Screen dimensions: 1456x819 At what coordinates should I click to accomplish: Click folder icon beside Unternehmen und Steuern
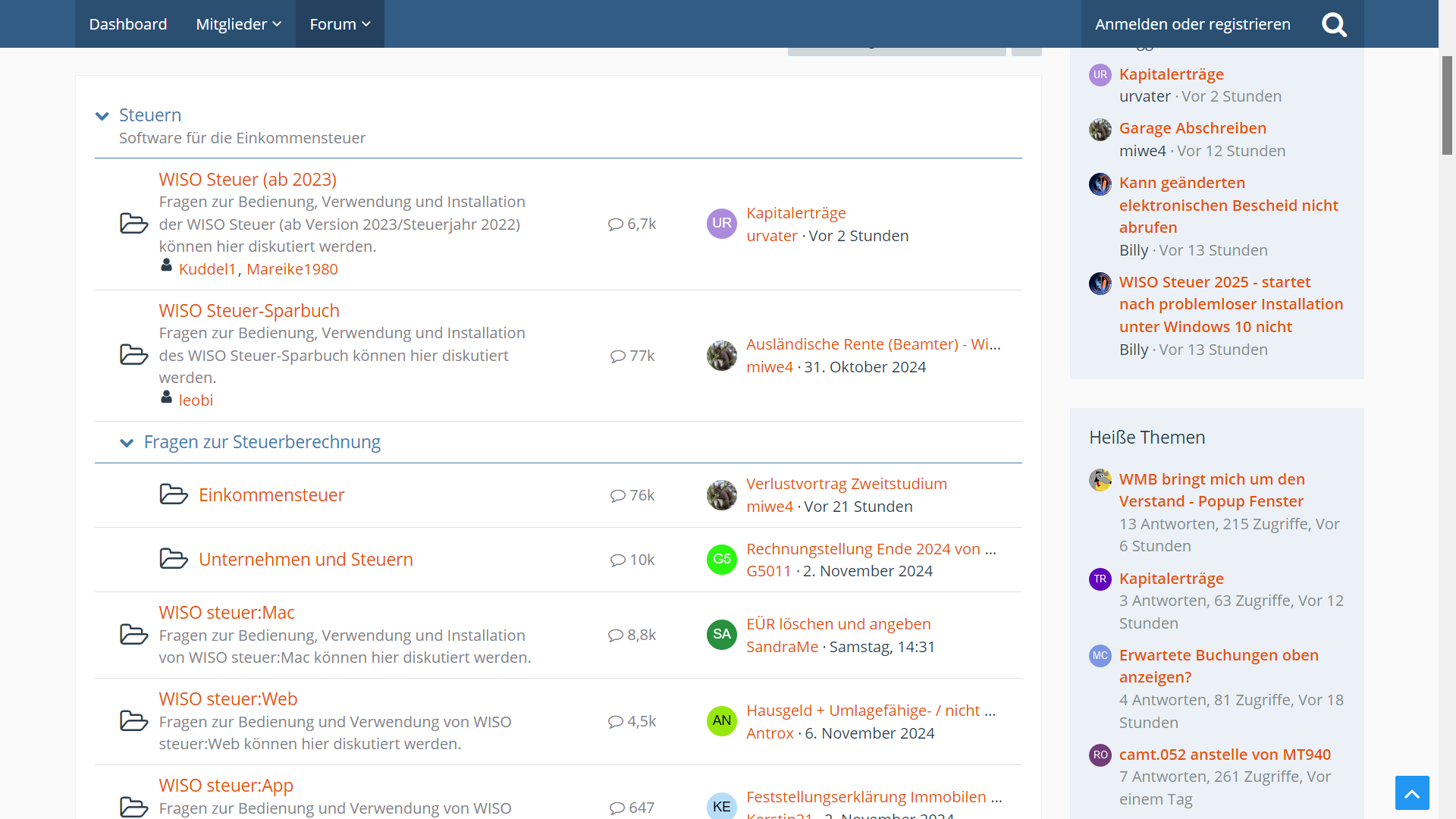coord(174,559)
